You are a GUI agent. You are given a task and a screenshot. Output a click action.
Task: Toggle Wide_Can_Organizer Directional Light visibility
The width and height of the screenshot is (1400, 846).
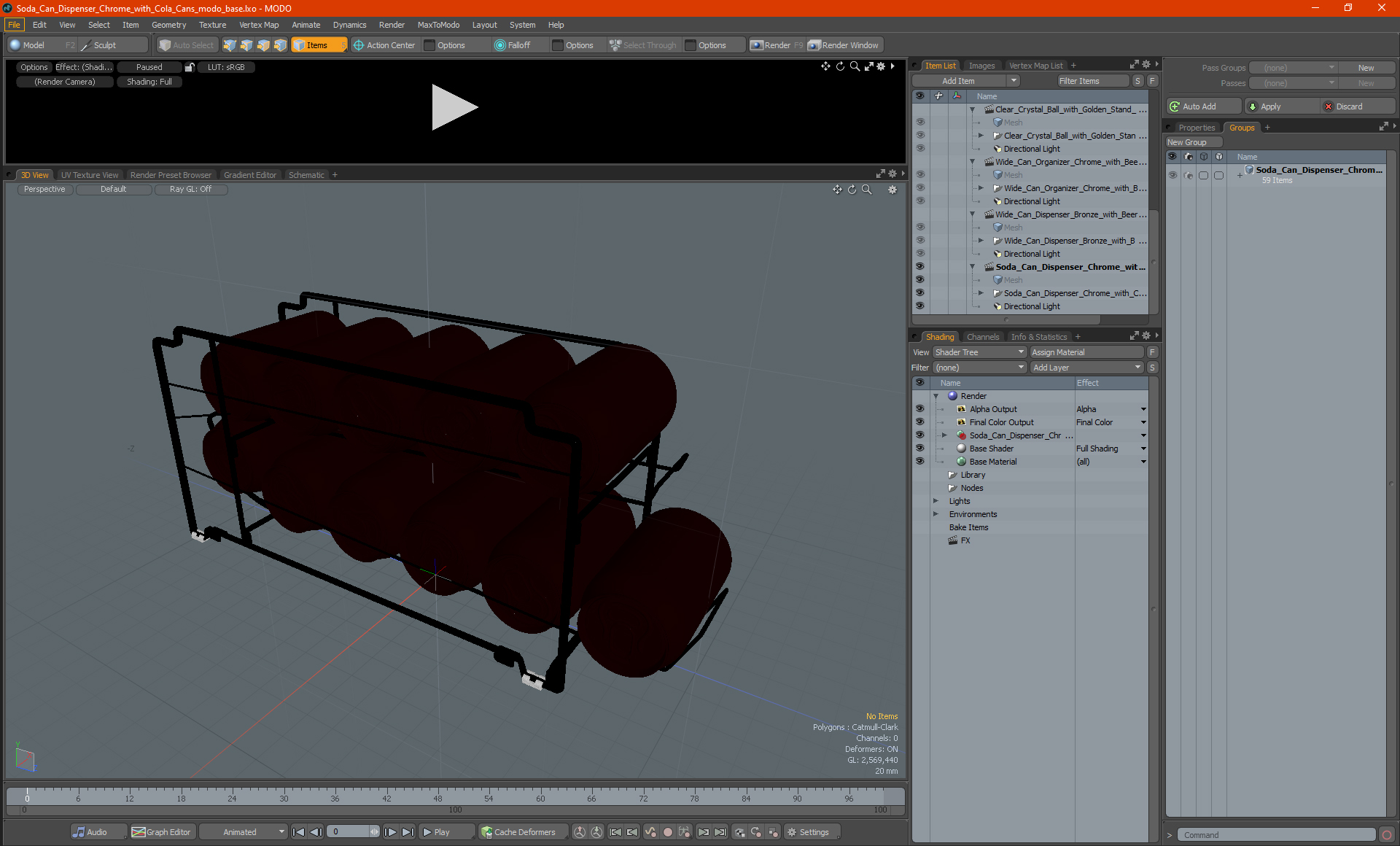click(x=919, y=201)
